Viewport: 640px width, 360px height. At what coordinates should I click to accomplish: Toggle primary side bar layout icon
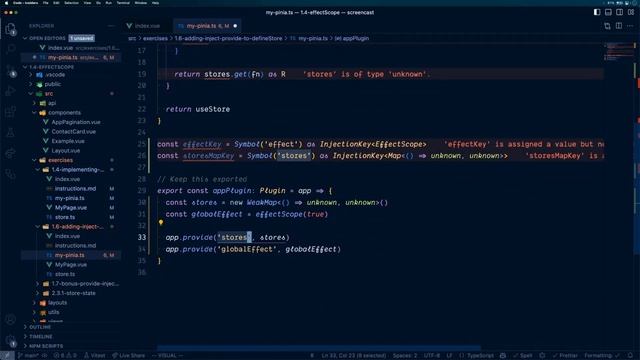coord(597,12)
